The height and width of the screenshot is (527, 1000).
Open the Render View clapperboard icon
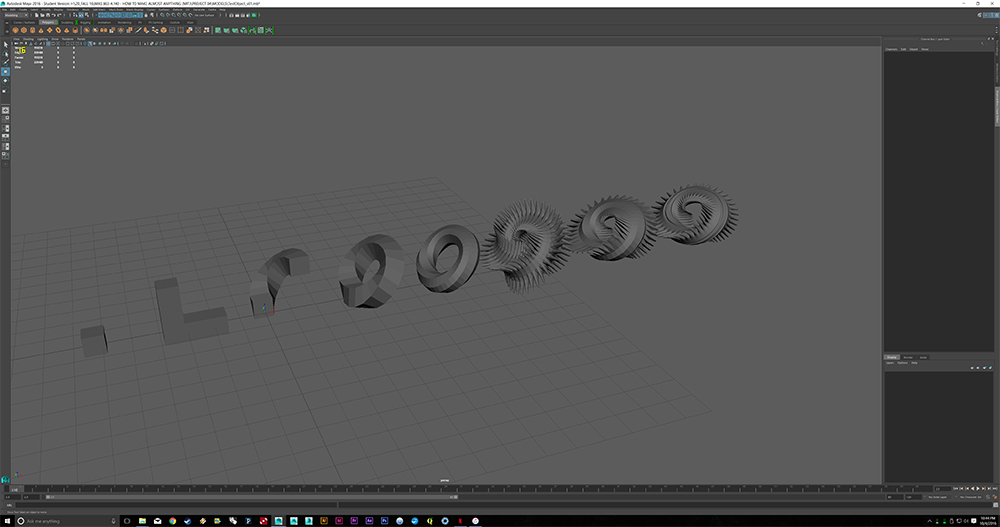point(232,15)
